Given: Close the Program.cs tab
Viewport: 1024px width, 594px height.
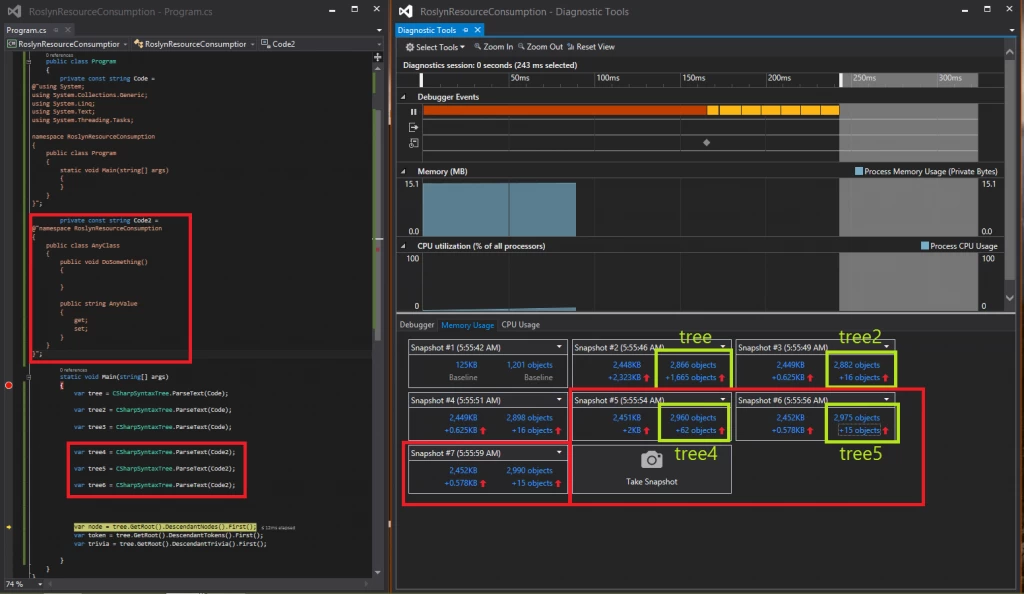Looking at the screenshot, I should tap(68, 30).
